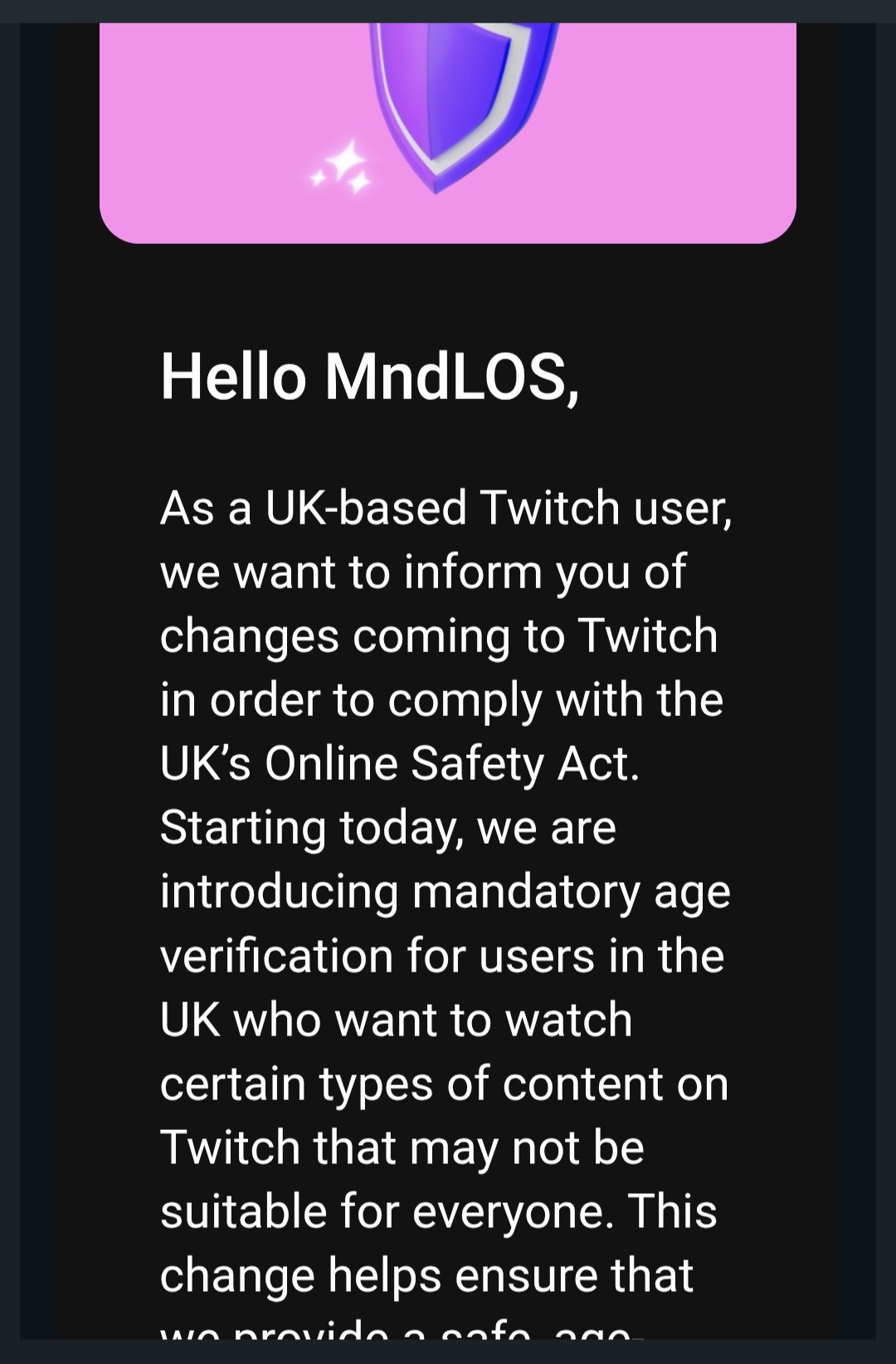This screenshot has width=896, height=1364.
Task: Click the line "changes coming to Twitch"
Action: pos(438,636)
